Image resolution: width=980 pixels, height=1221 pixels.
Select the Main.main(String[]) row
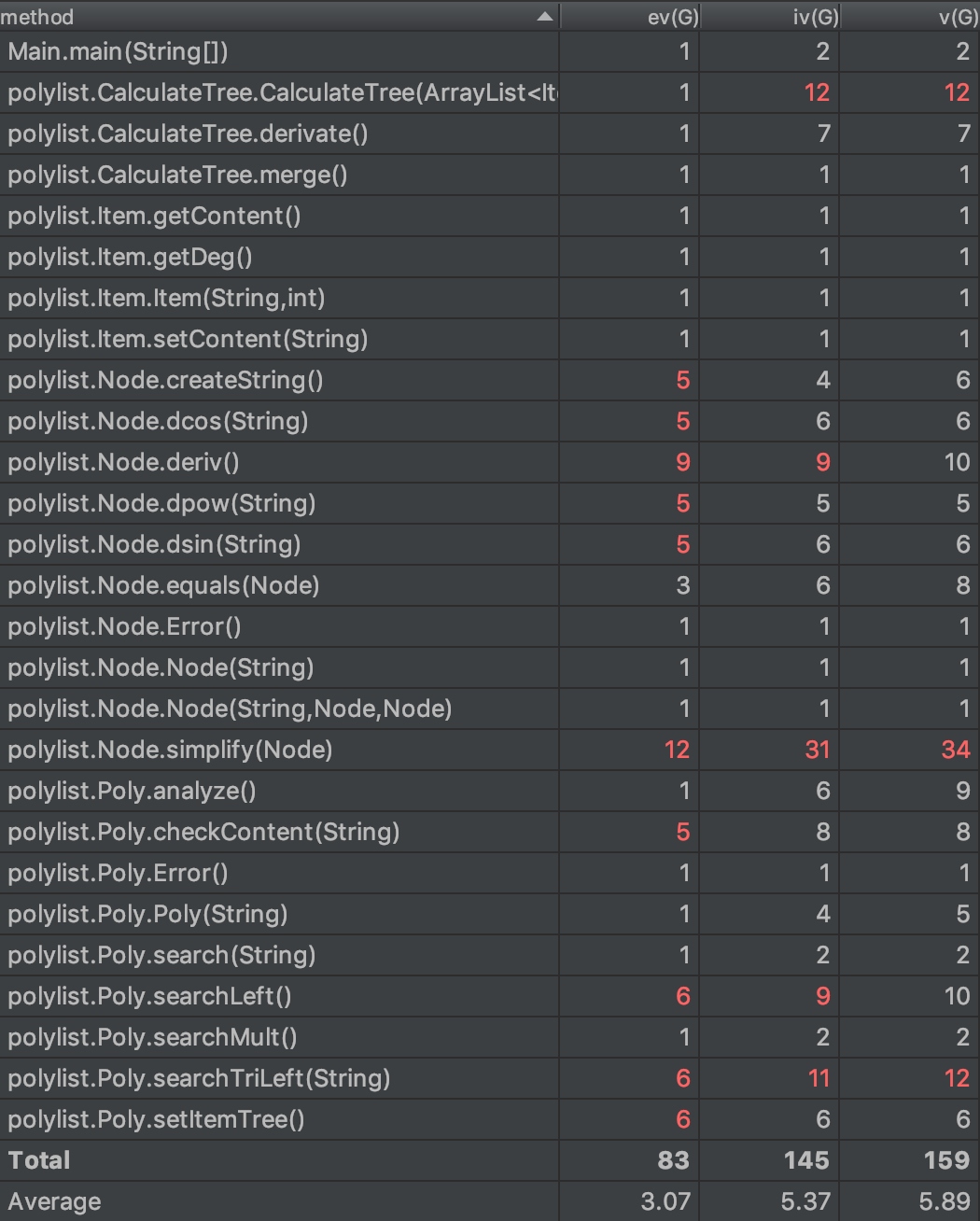[119, 51]
